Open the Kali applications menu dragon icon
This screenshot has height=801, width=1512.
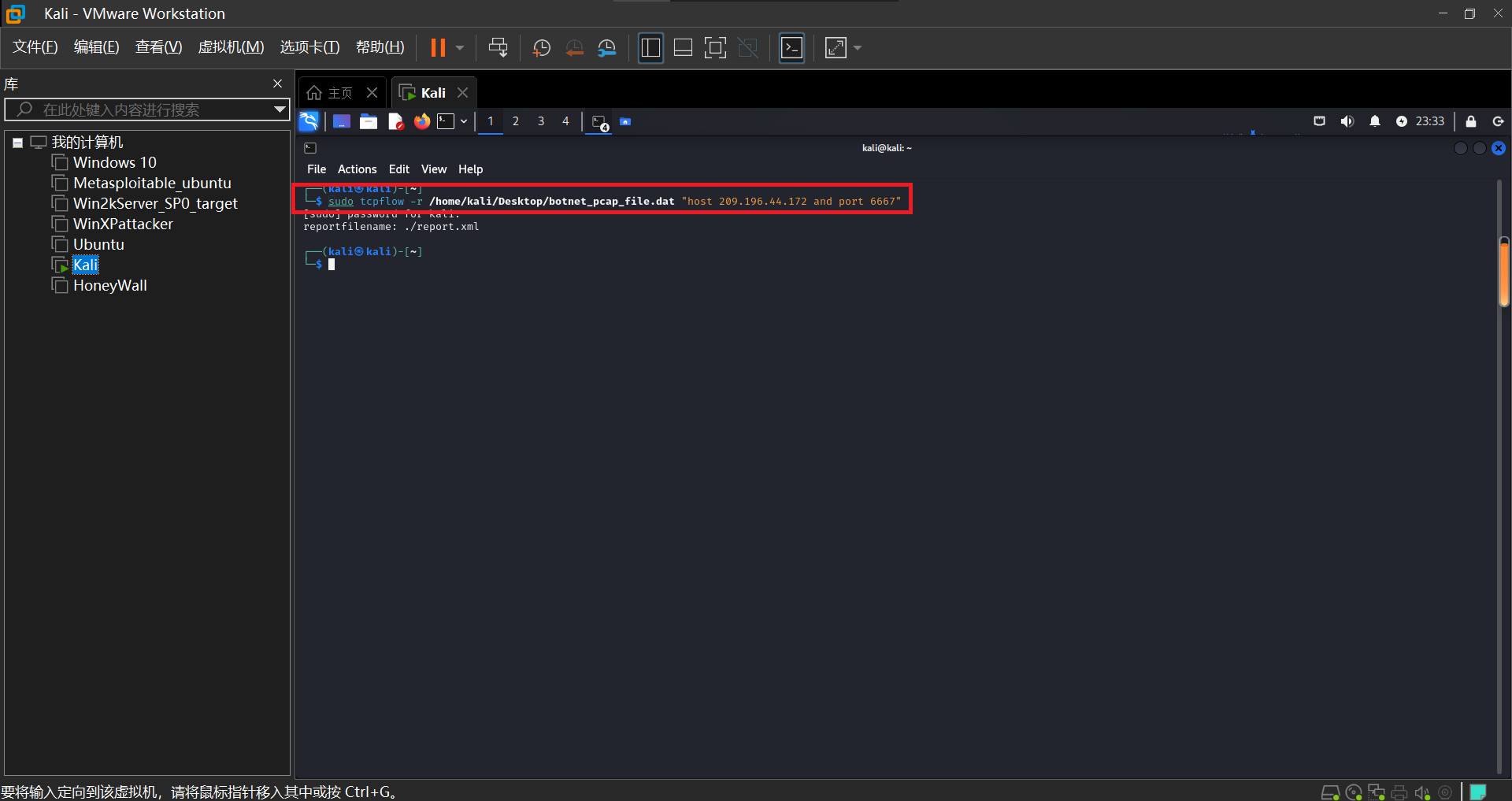pyautogui.click(x=309, y=121)
